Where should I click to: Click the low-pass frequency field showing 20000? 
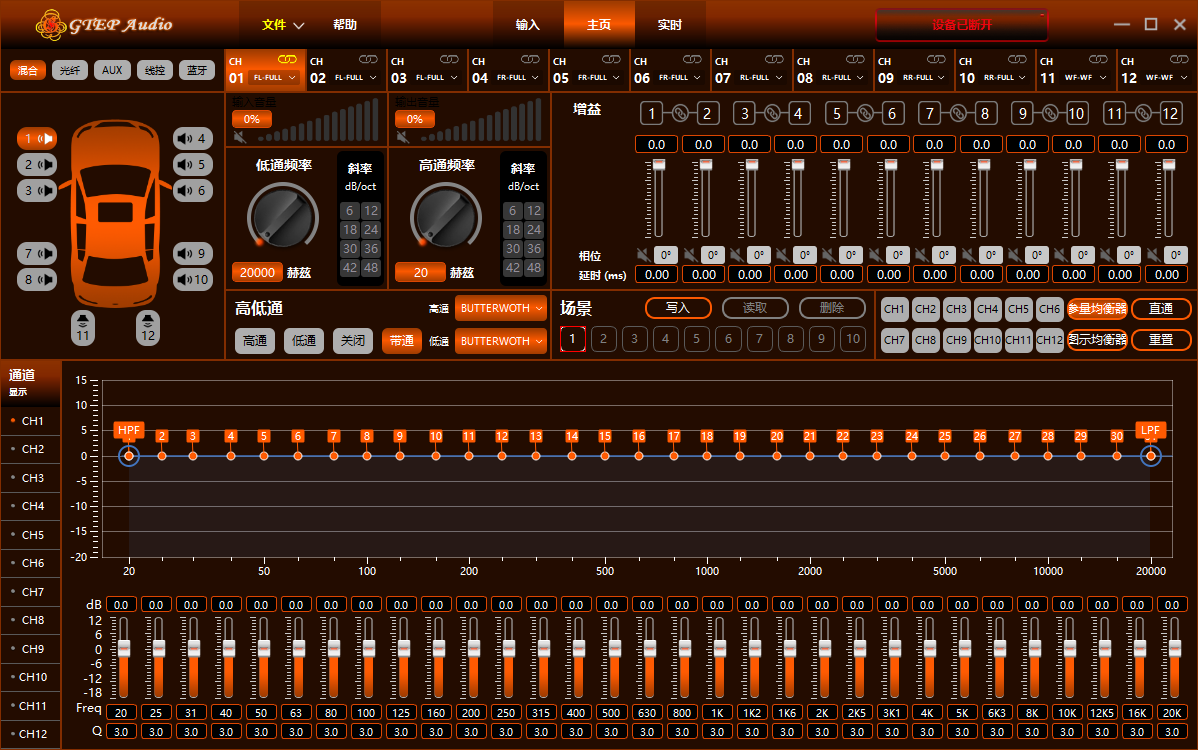pos(257,273)
